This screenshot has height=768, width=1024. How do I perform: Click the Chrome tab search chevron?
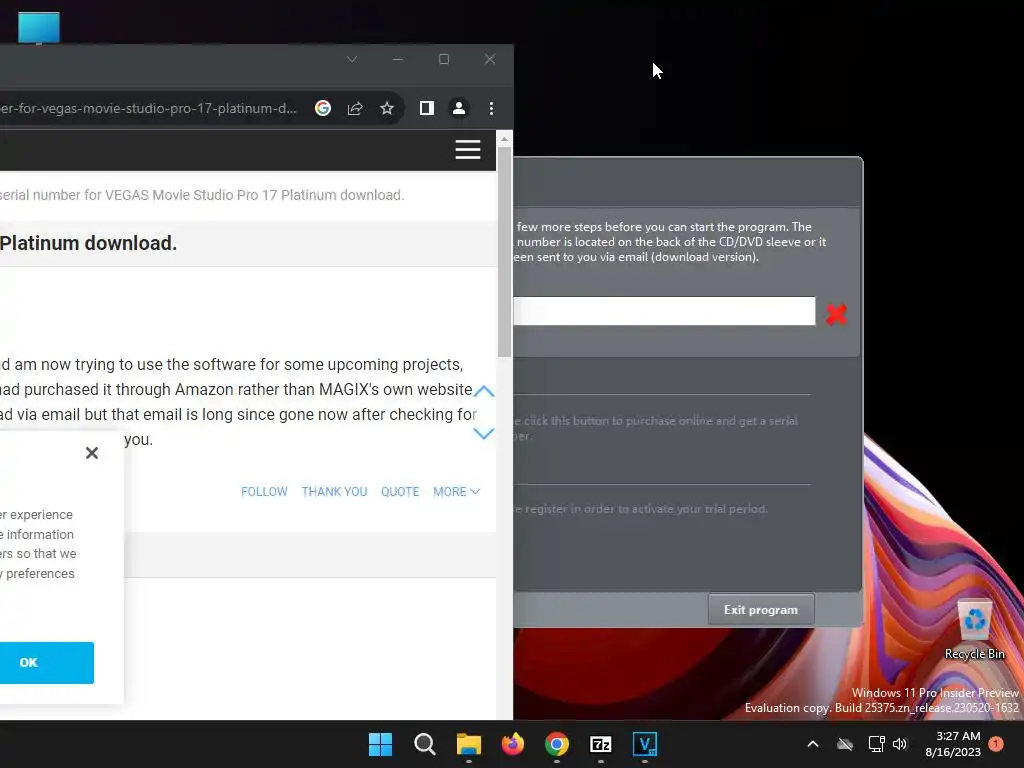[352, 59]
